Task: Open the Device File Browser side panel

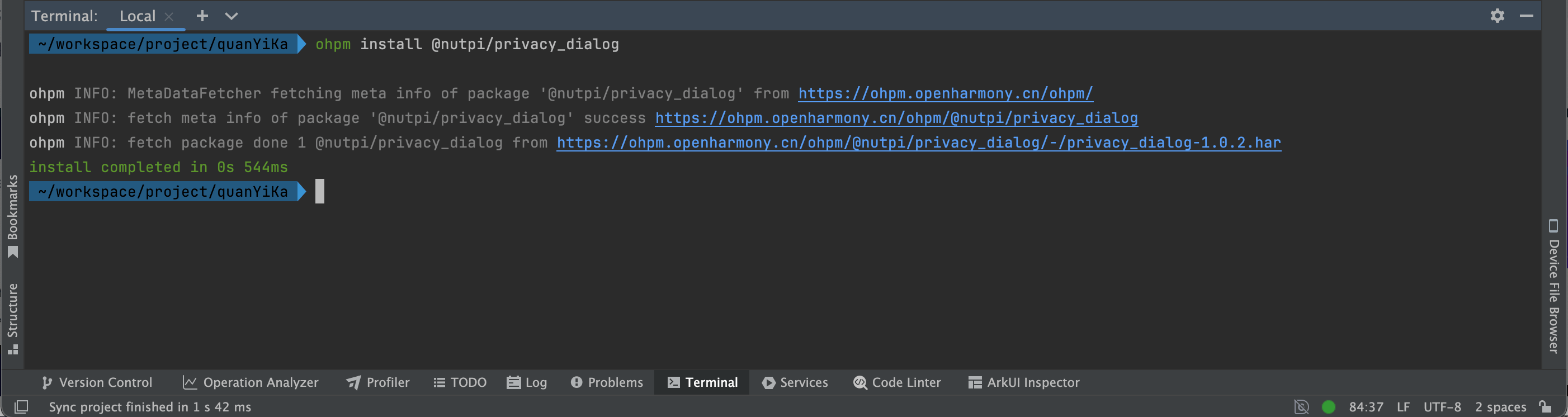Action: click(x=1553, y=286)
